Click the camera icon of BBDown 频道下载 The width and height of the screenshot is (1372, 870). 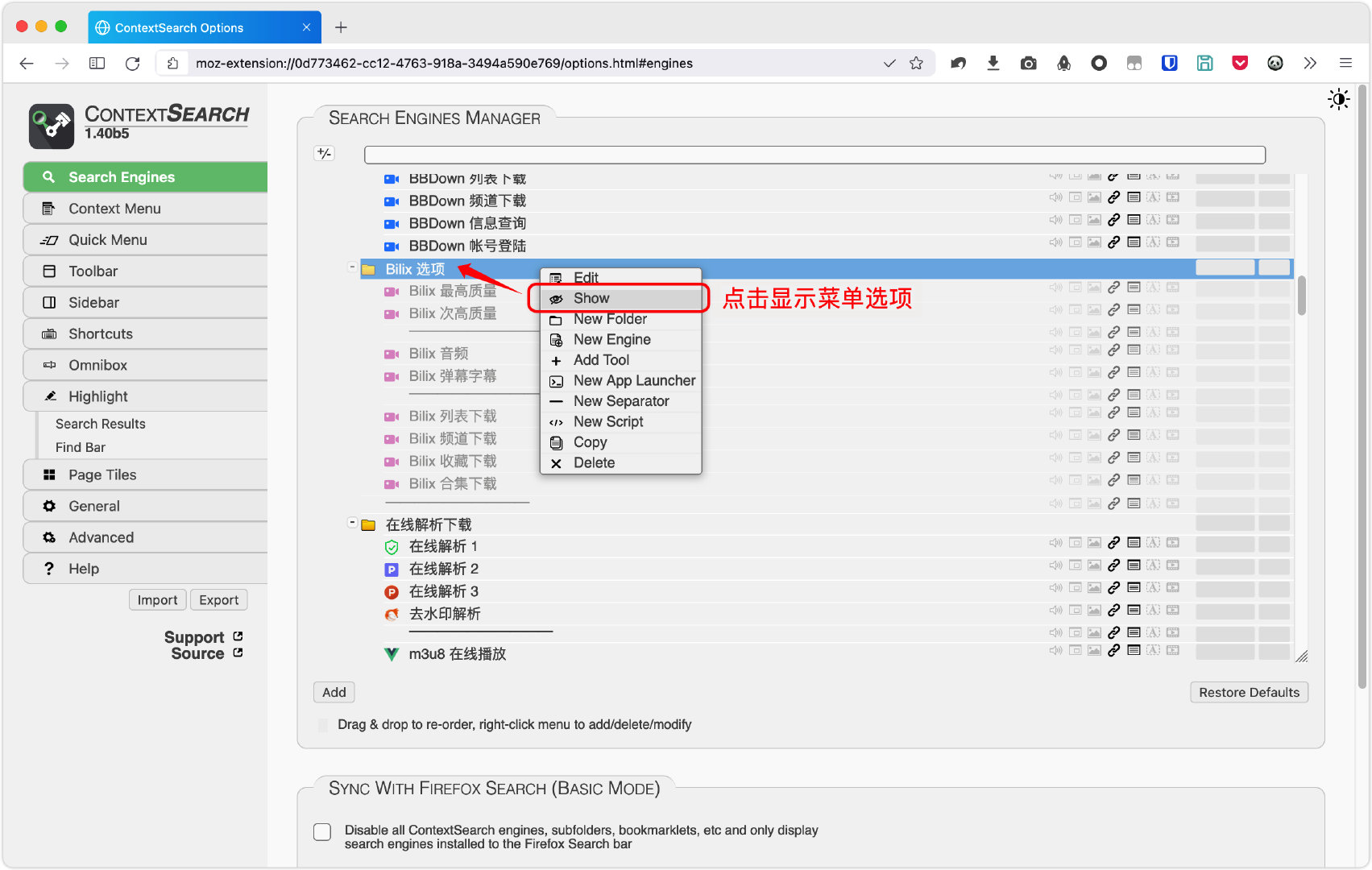click(392, 201)
